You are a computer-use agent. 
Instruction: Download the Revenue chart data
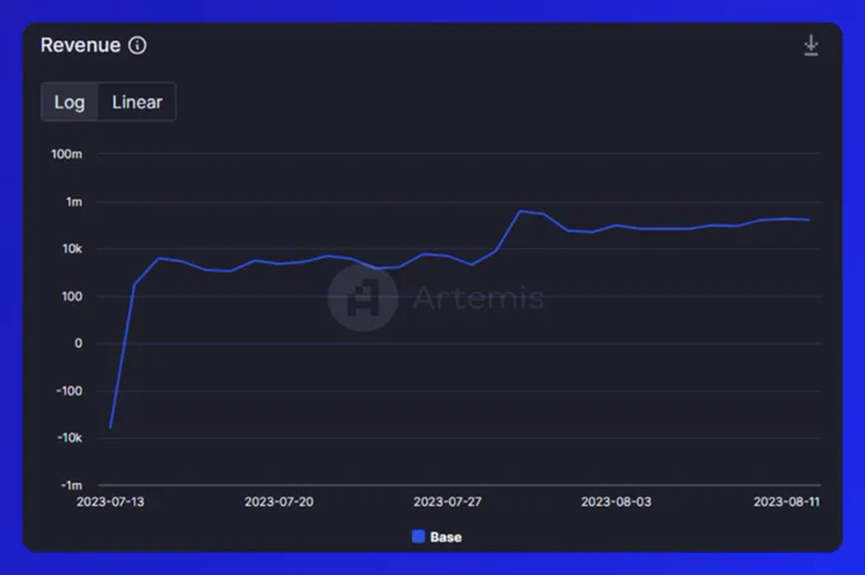point(810,45)
